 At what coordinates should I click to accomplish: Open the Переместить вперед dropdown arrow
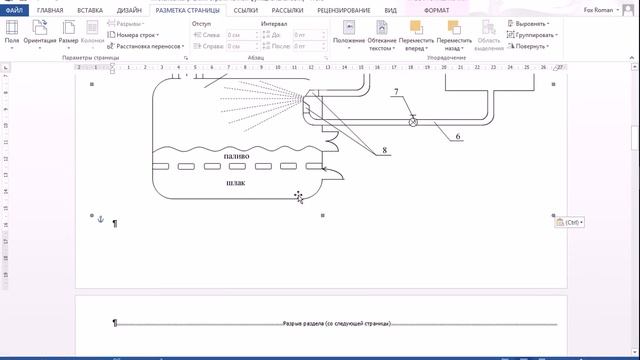[x=427, y=49]
